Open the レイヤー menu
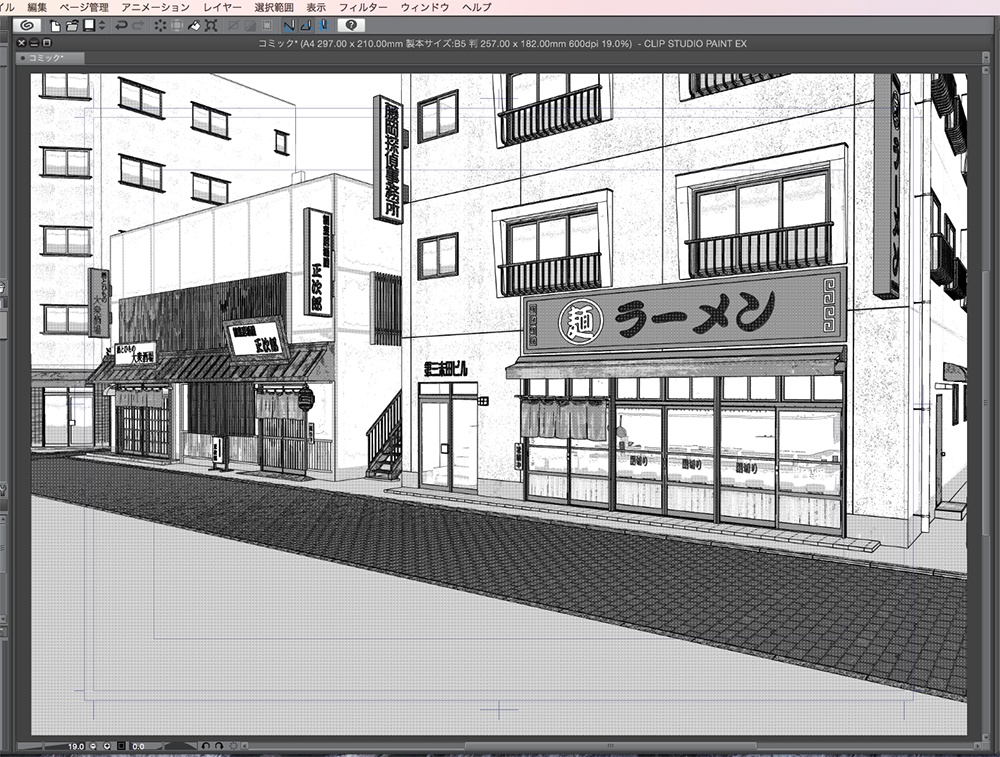The height and width of the screenshot is (757, 1000). click(x=223, y=7)
